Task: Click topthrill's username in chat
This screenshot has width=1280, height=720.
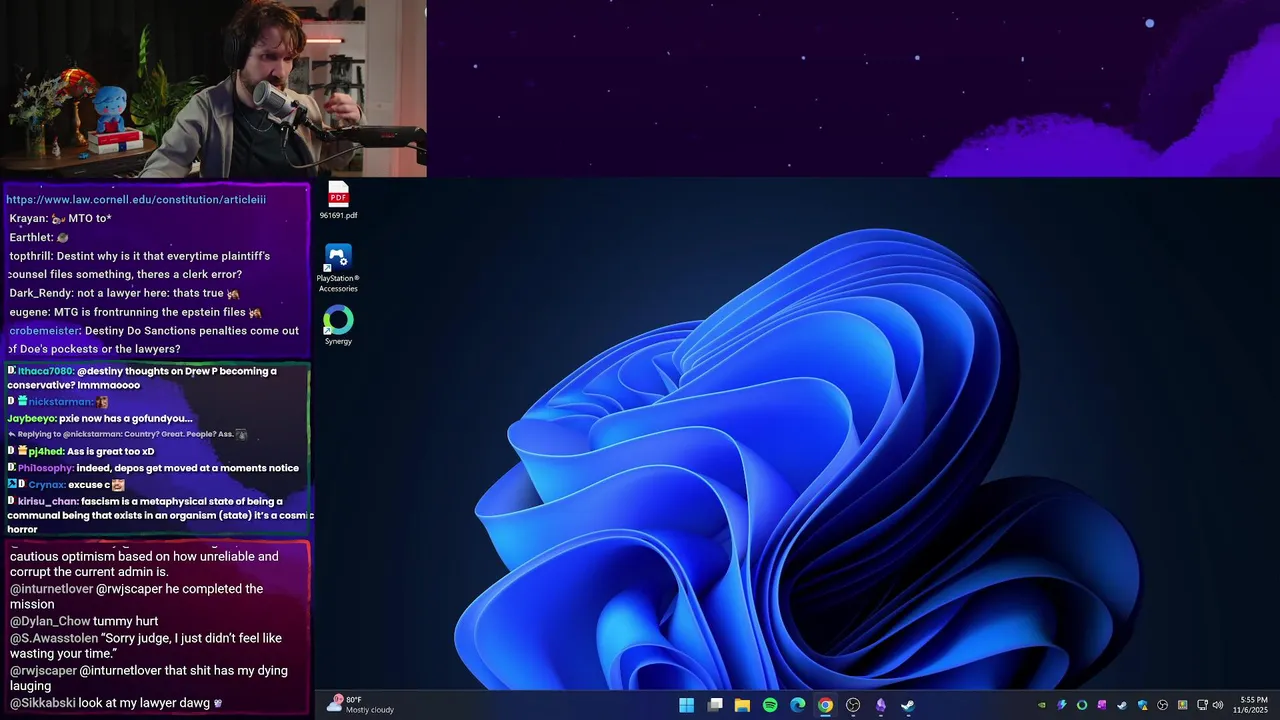Action: (x=30, y=256)
